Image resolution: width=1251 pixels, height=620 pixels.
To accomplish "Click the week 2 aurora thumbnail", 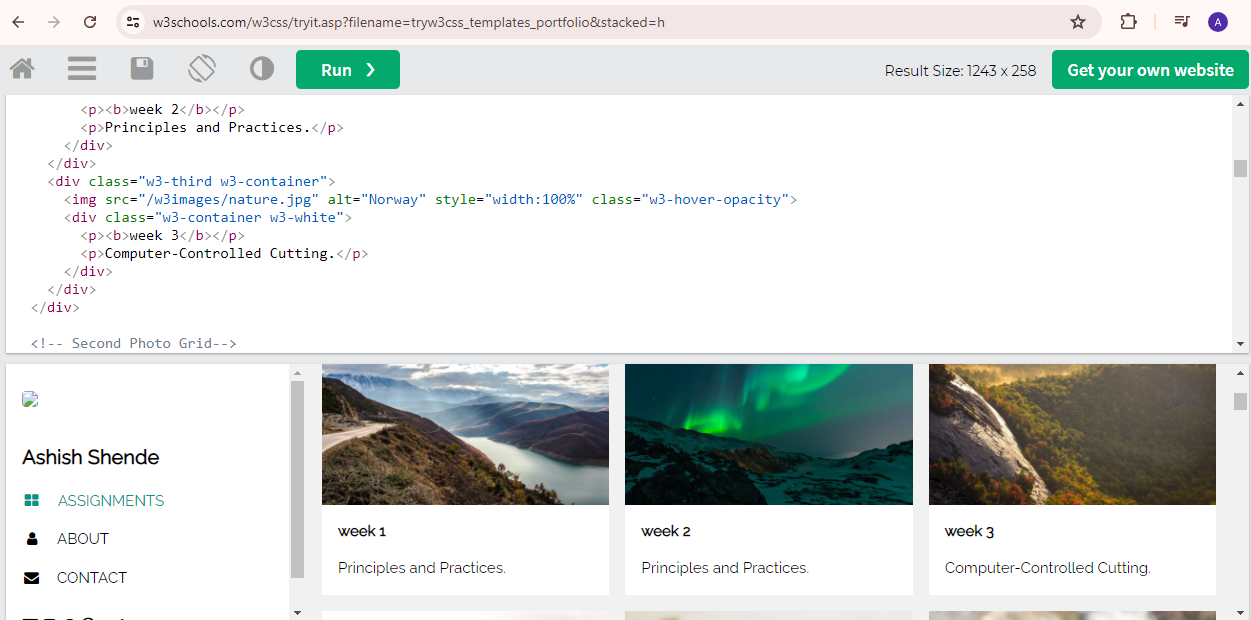I will pyautogui.click(x=769, y=434).
